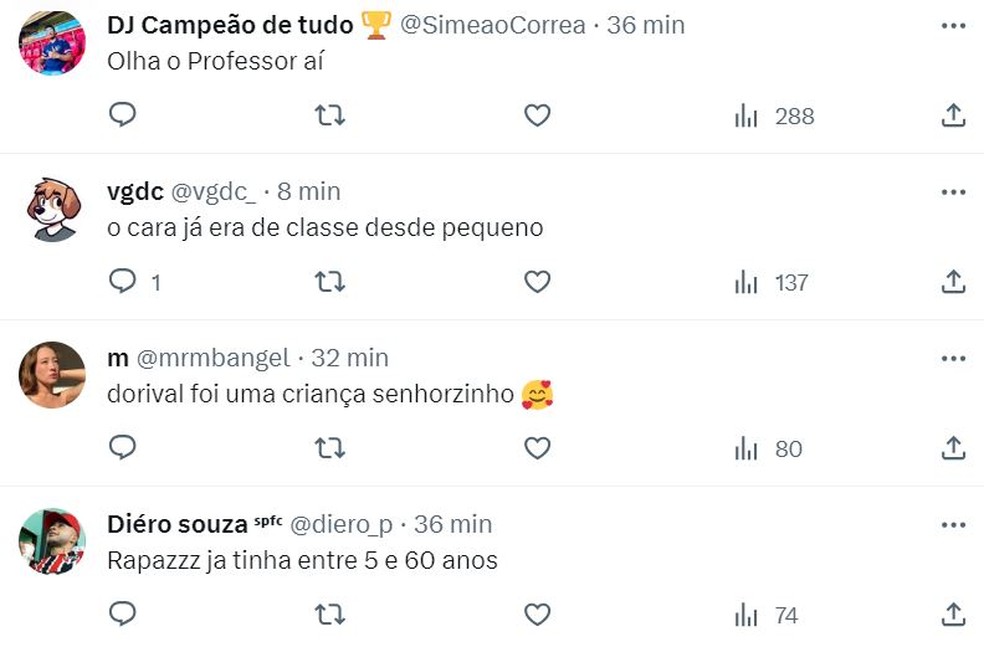Like the 'Olha o Professor aí' tweet
This screenshot has height=647, width=984.
click(x=538, y=116)
